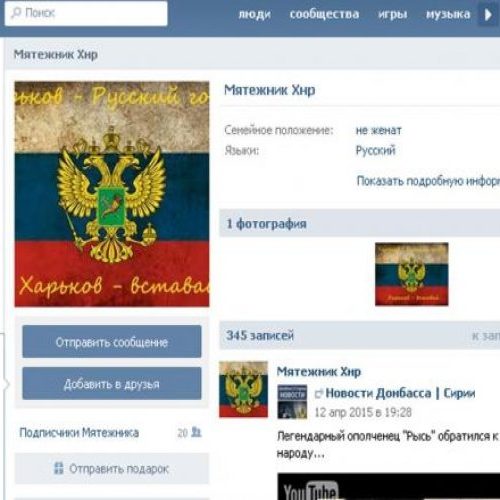Click the repost icon before Новости Донбасса
Image resolution: width=500 pixels, height=500 pixels.
(319, 394)
